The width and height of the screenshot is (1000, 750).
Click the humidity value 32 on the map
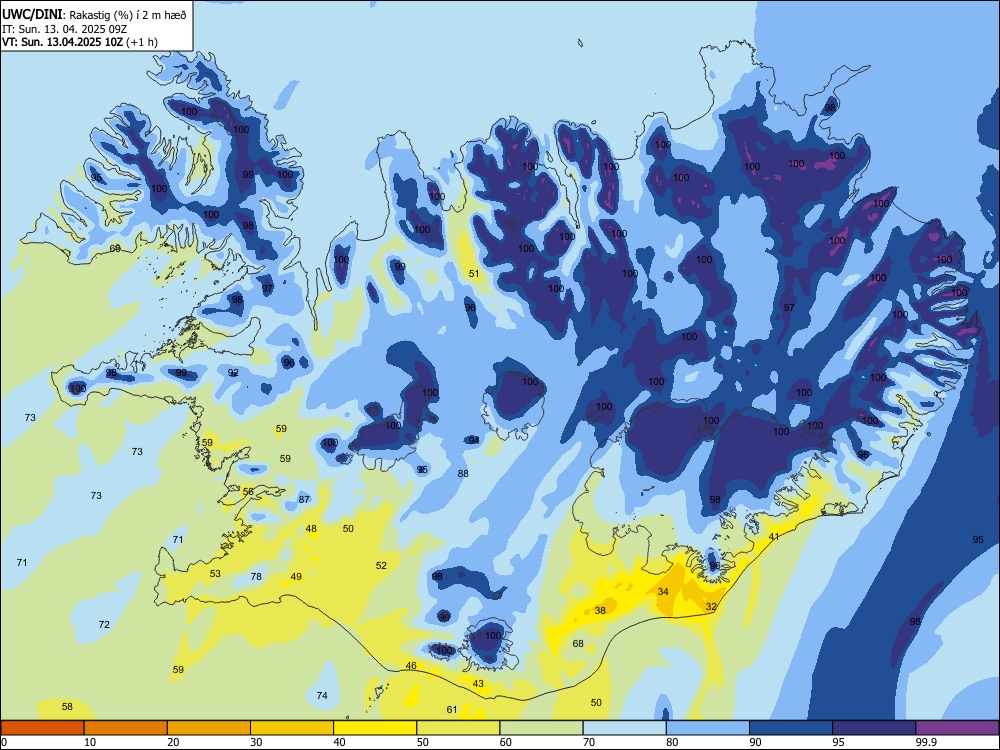tap(712, 607)
